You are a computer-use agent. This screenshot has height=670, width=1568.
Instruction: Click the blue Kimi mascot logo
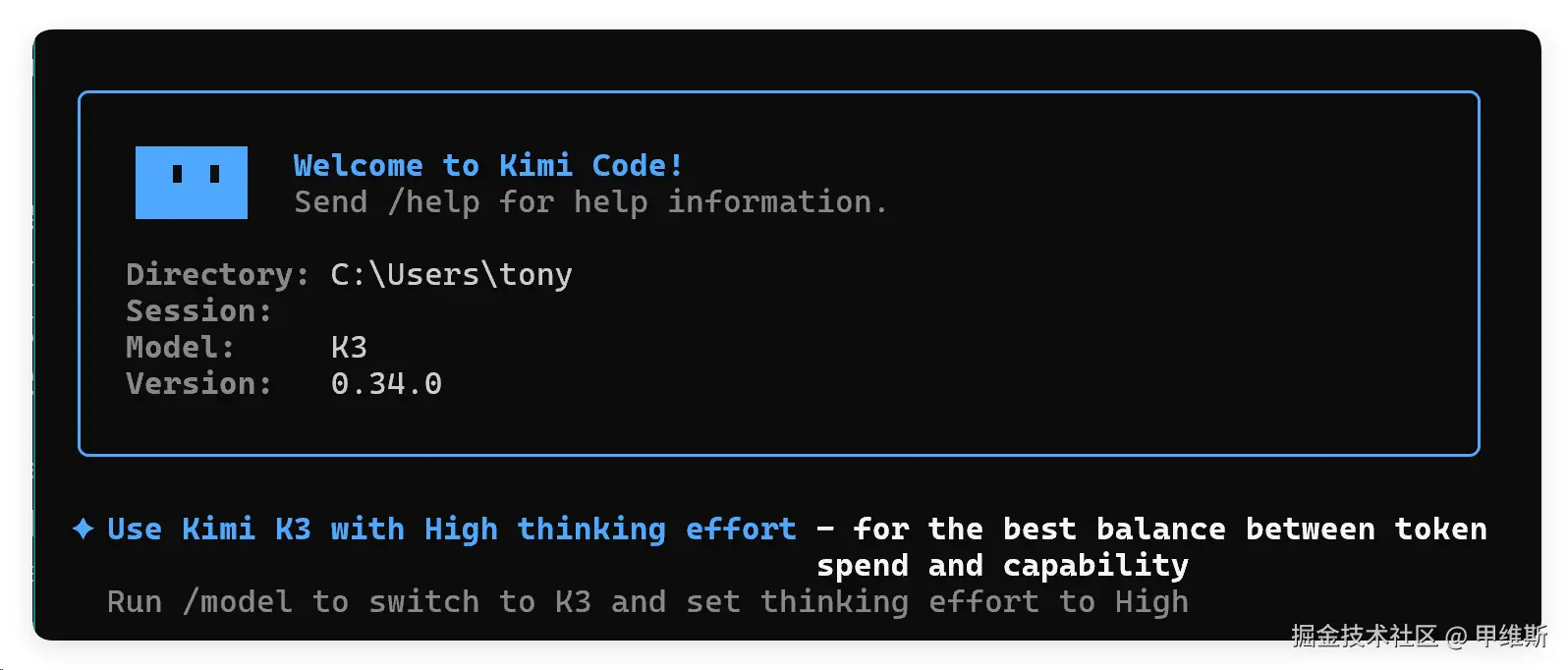[192, 183]
